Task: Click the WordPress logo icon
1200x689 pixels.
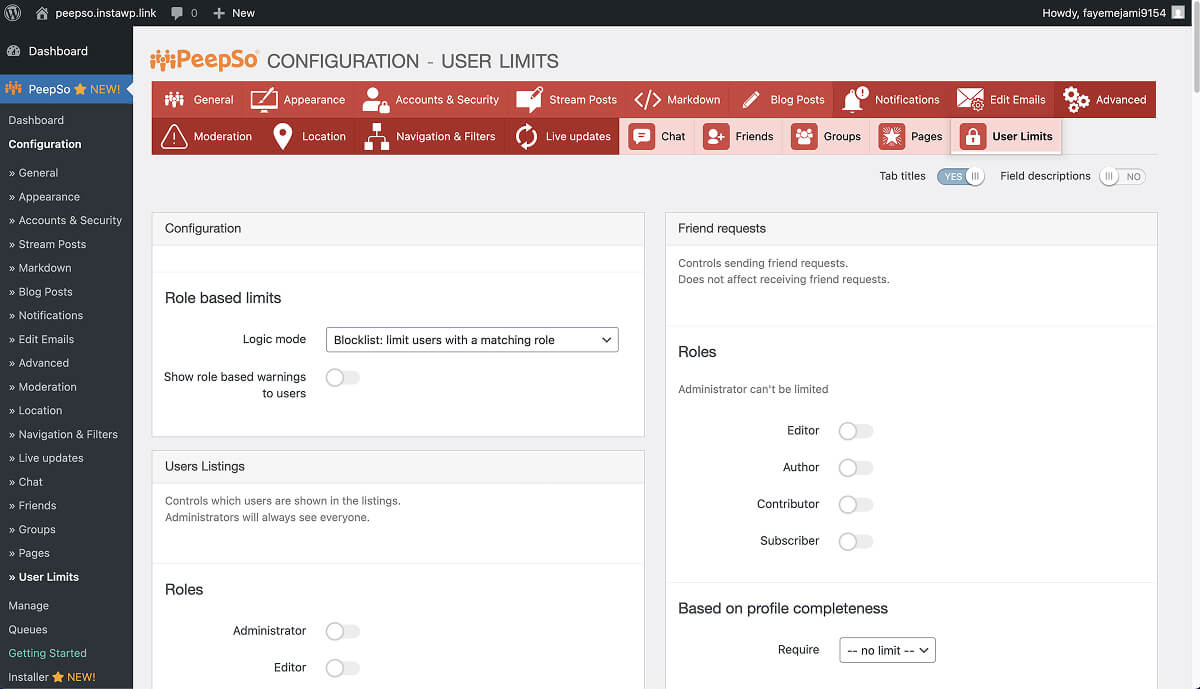Action: [x=13, y=13]
